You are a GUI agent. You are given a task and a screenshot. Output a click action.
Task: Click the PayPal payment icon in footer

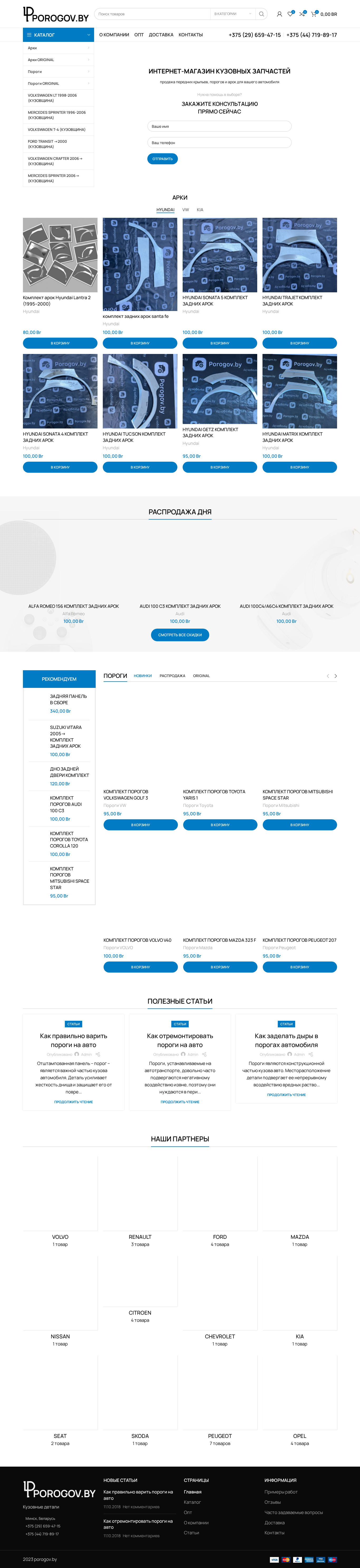tap(297, 1560)
